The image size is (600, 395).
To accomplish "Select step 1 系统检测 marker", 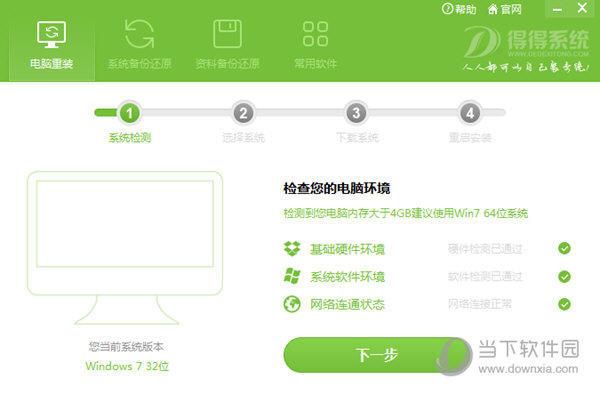I will [129, 113].
